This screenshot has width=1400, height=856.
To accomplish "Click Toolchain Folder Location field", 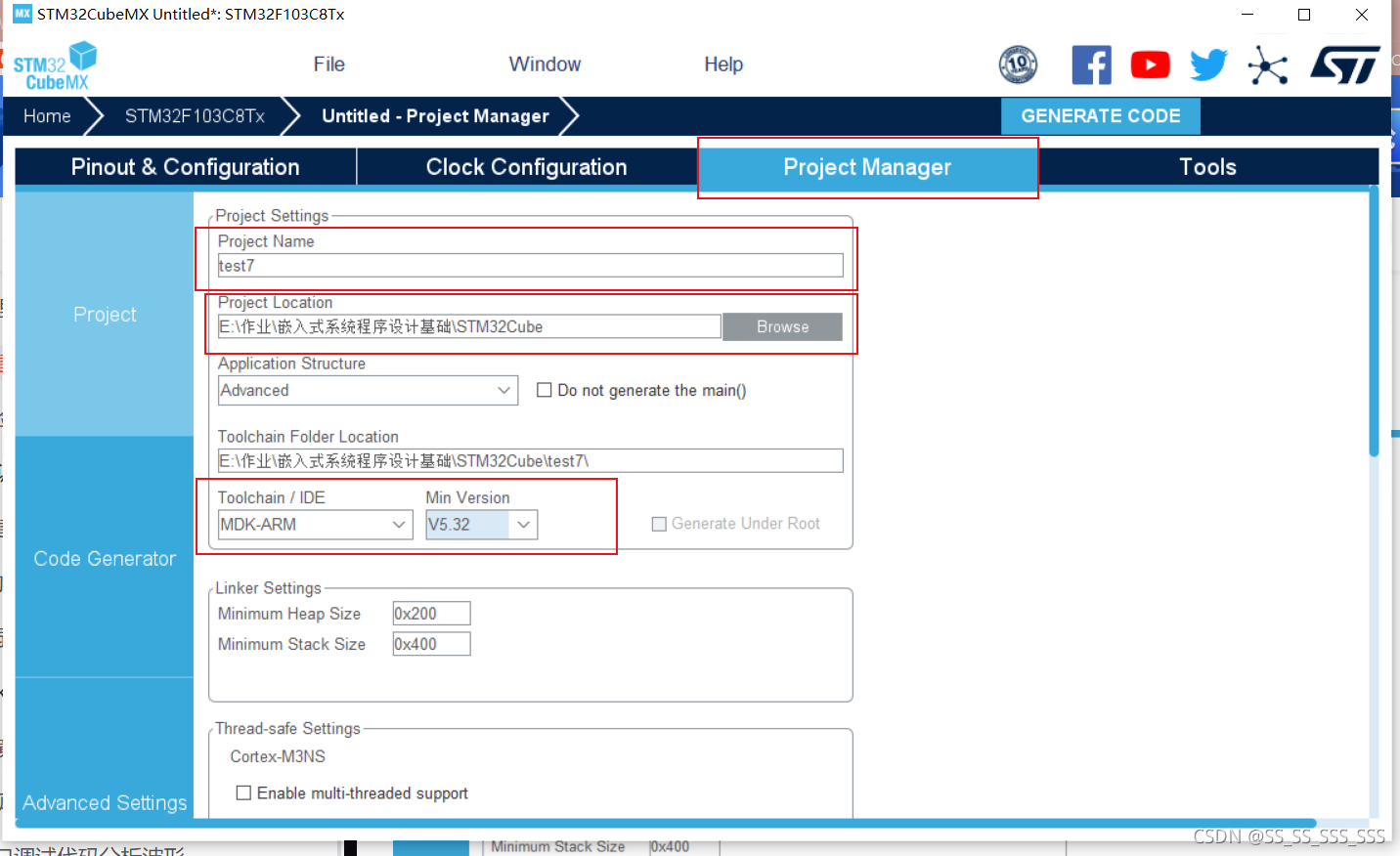I will coord(530,460).
